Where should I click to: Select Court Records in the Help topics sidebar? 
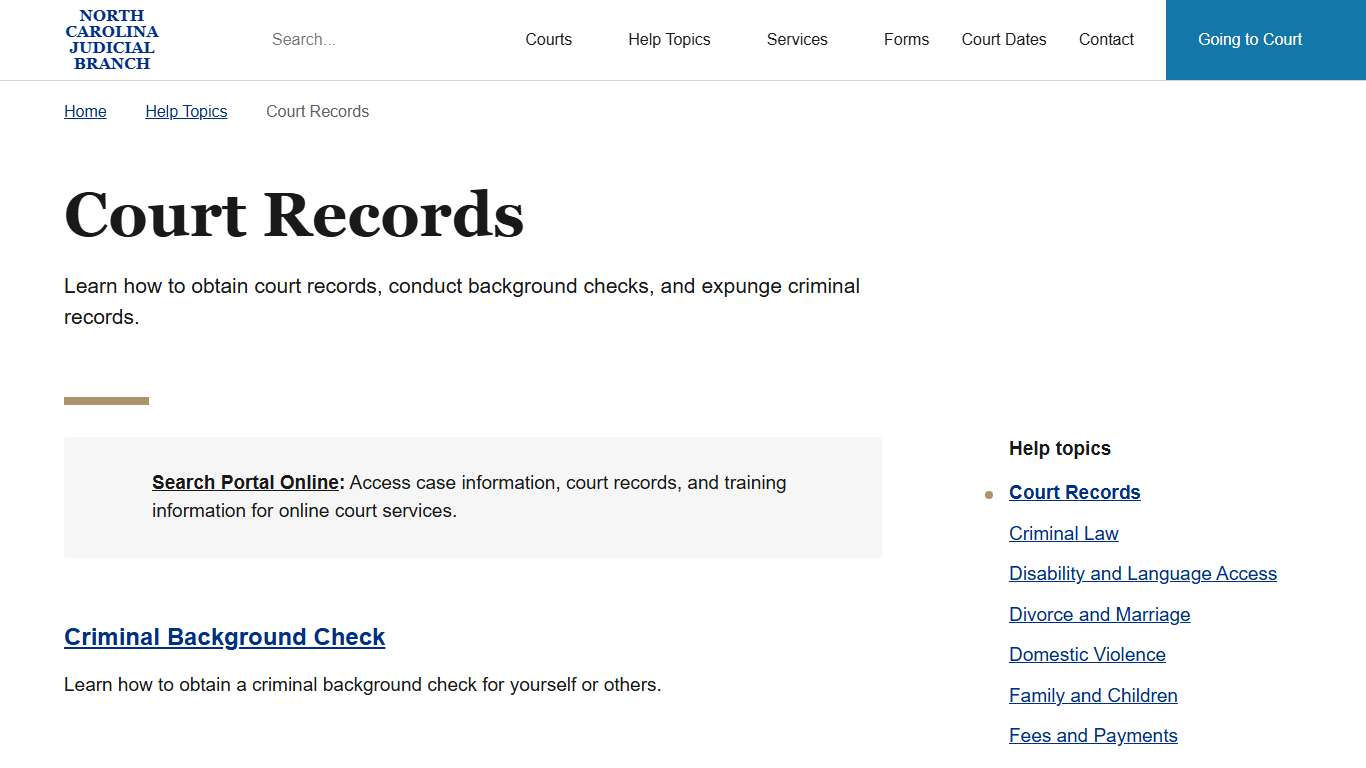coord(1074,492)
